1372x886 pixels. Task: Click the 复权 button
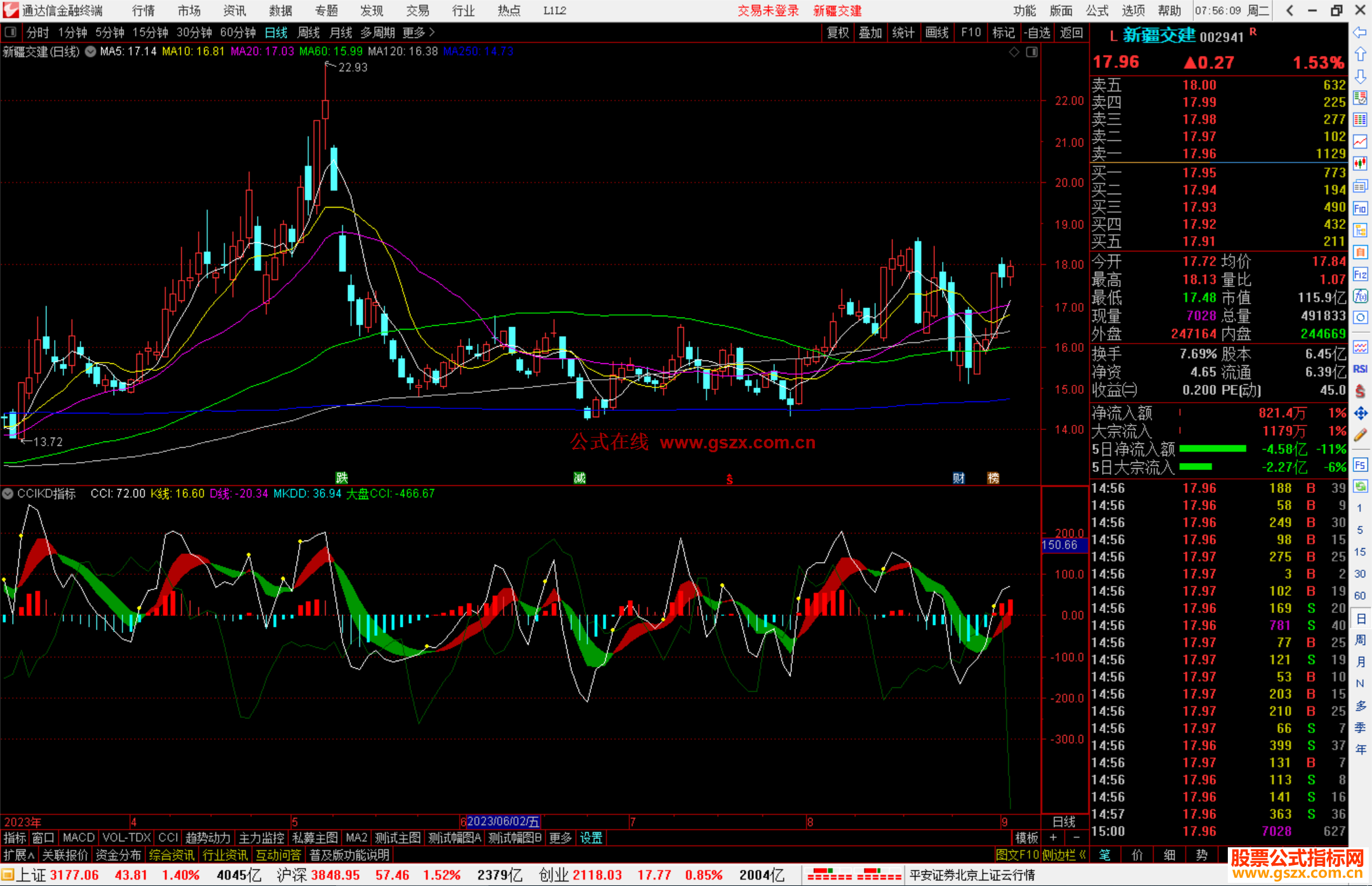[837, 32]
